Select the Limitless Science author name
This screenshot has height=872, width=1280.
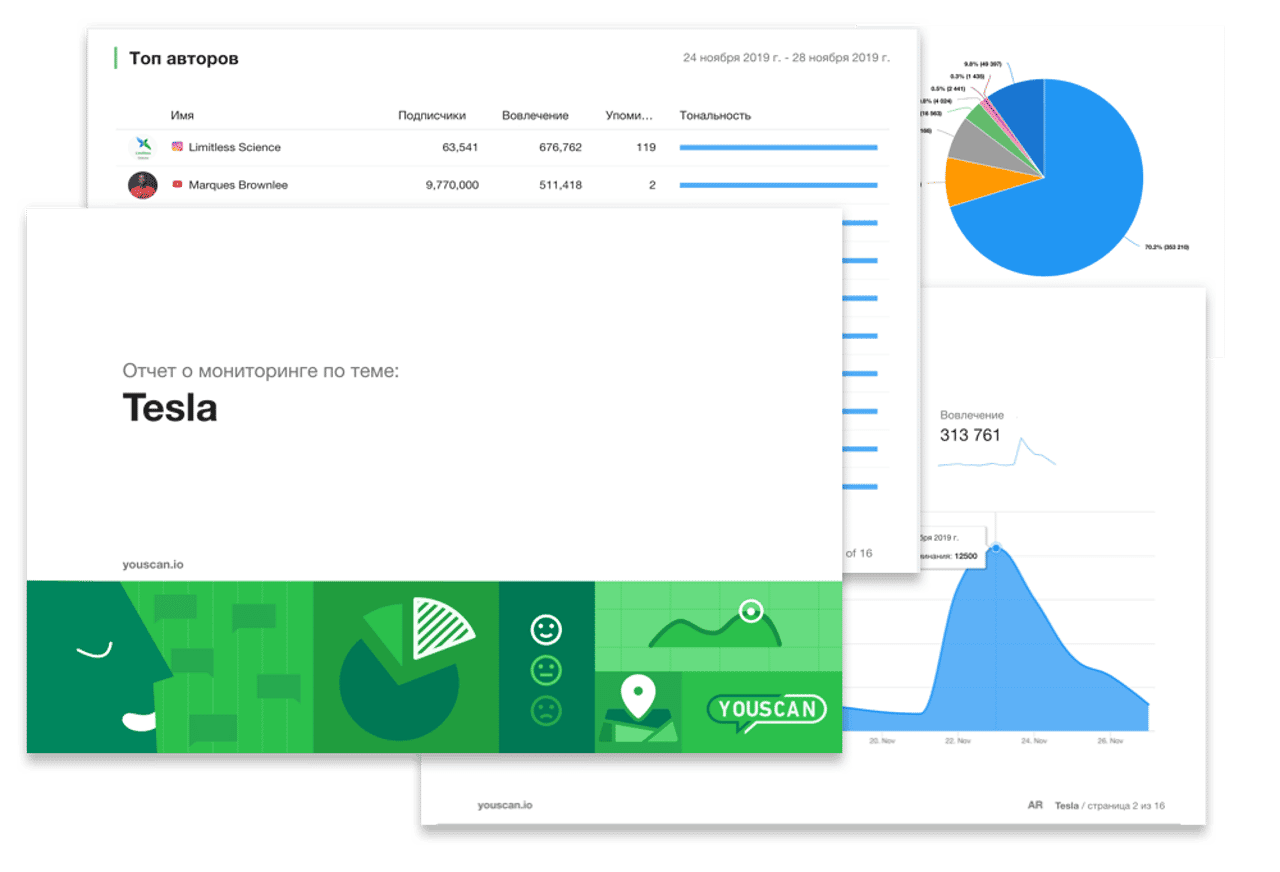234,147
